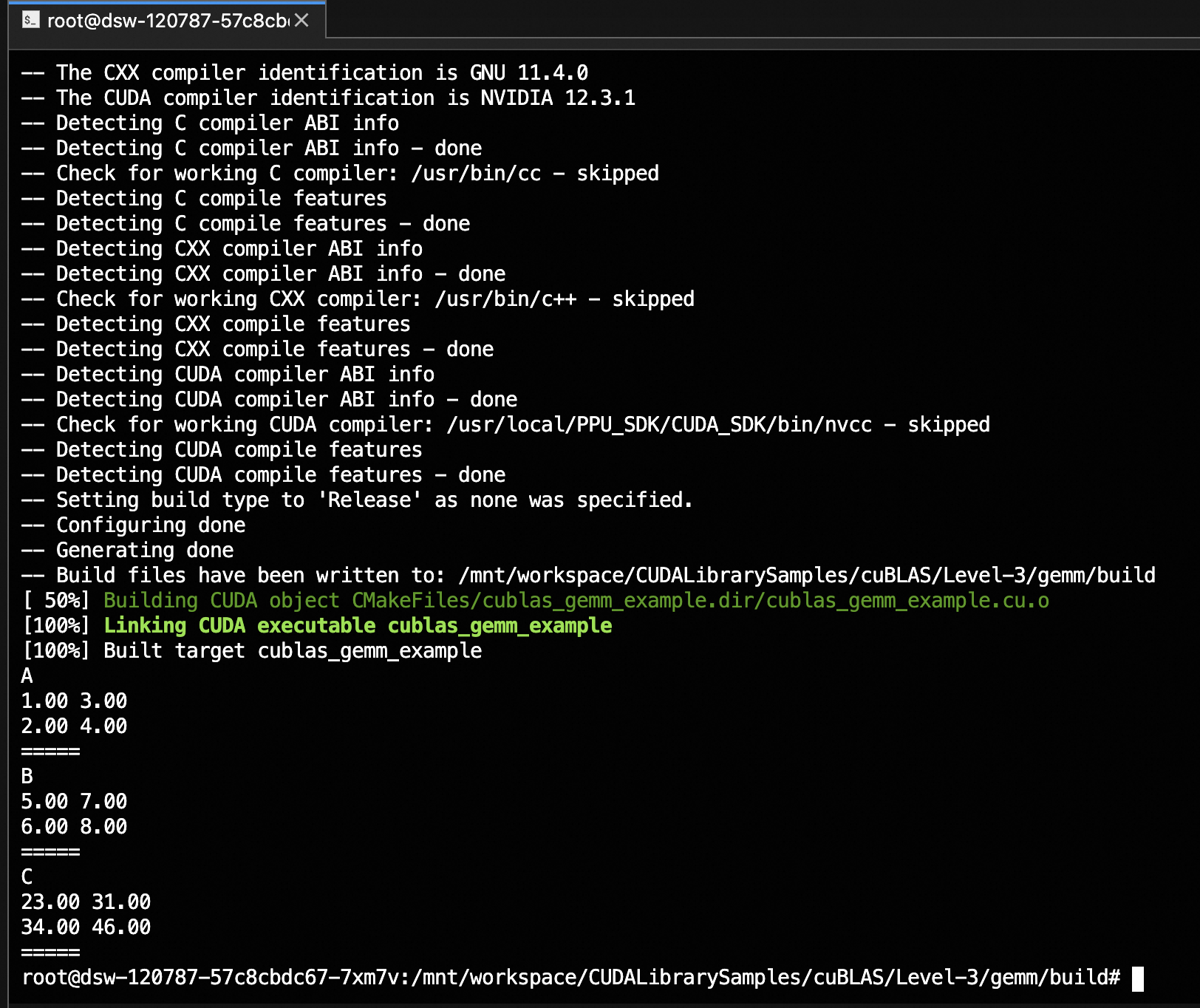Click the '/usr/bin/c++ - skipped' line
The height and width of the screenshot is (1008, 1200).
358,299
